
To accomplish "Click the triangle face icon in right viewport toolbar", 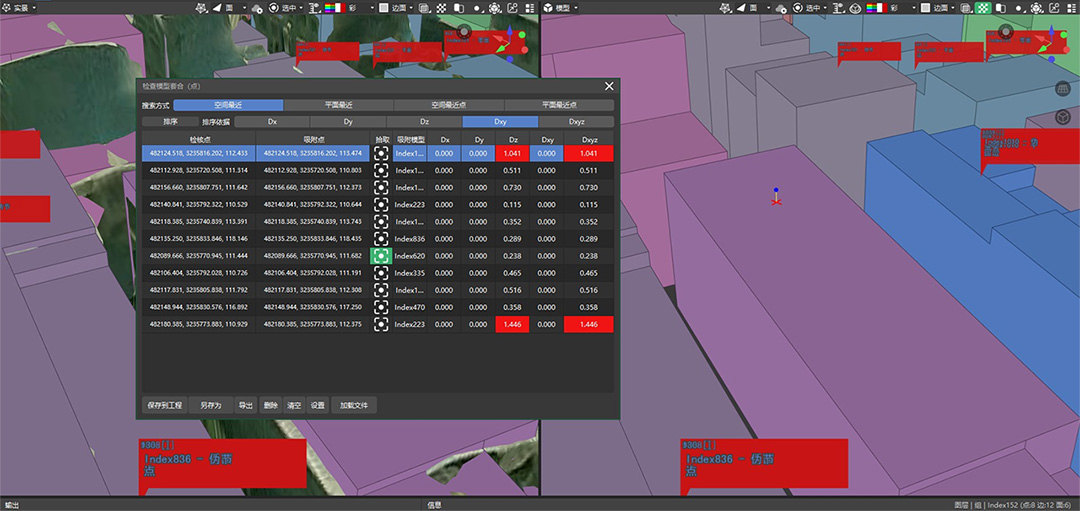I will pyautogui.click(x=740, y=8).
